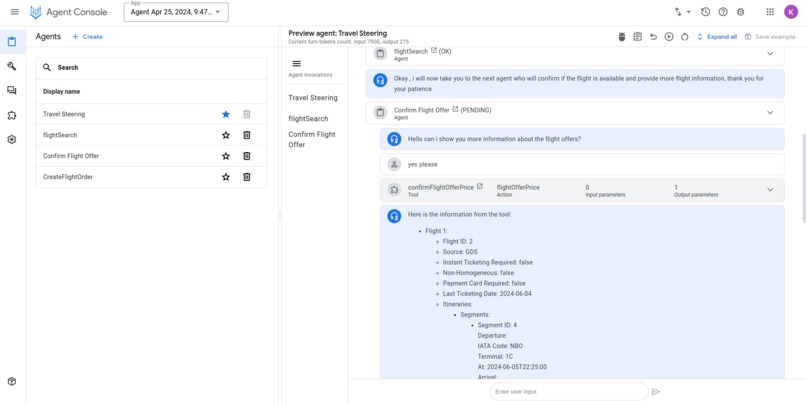The height and width of the screenshot is (404, 806).
Task: Star the Confirm Flight Offer agent
Action: click(226, 156)
